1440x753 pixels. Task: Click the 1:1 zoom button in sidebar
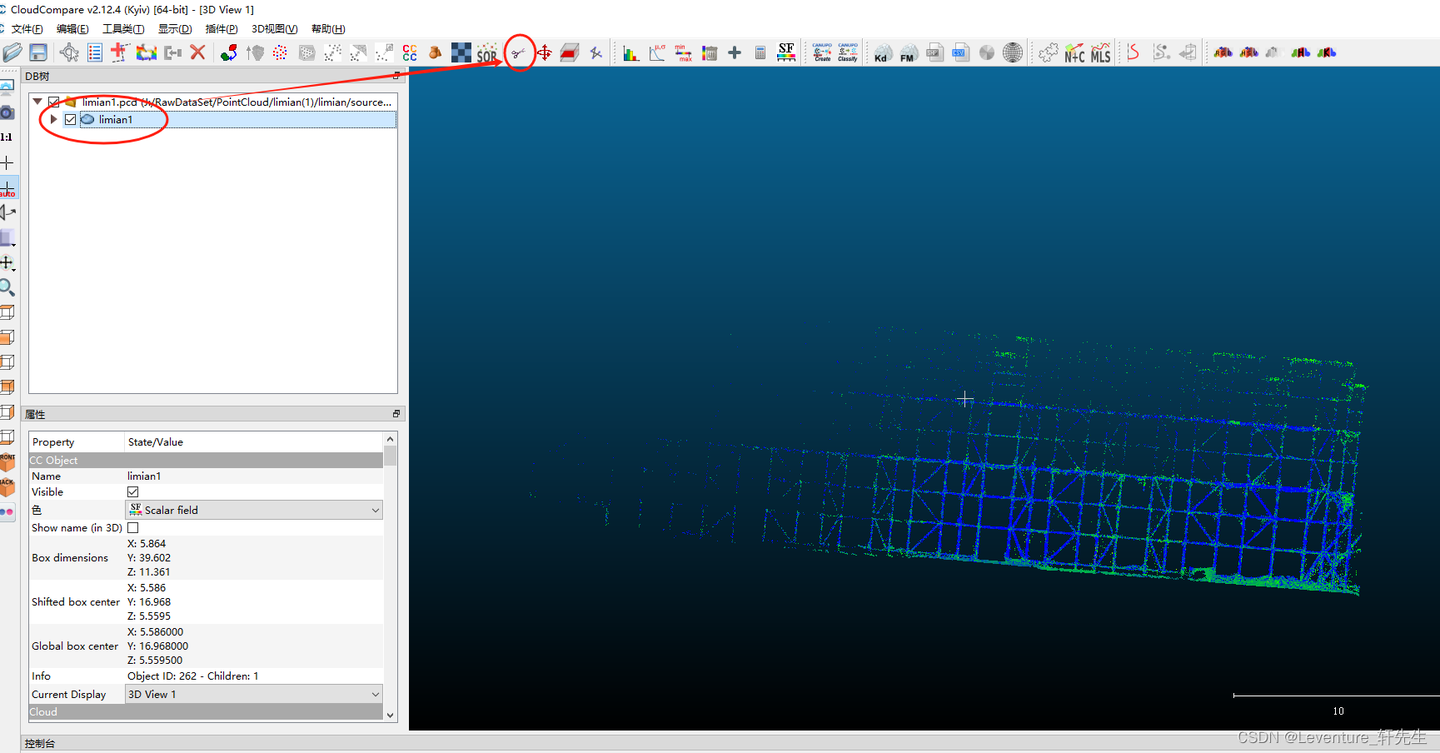(x=6, y=137)
